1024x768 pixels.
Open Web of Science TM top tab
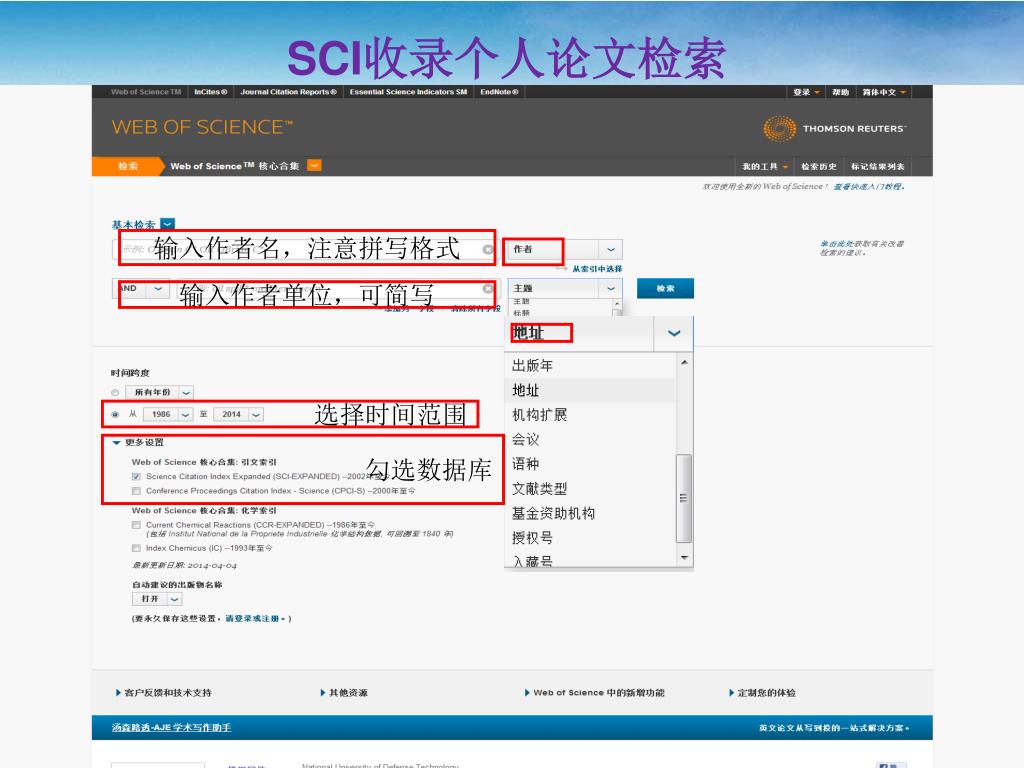tap(146, 92)
